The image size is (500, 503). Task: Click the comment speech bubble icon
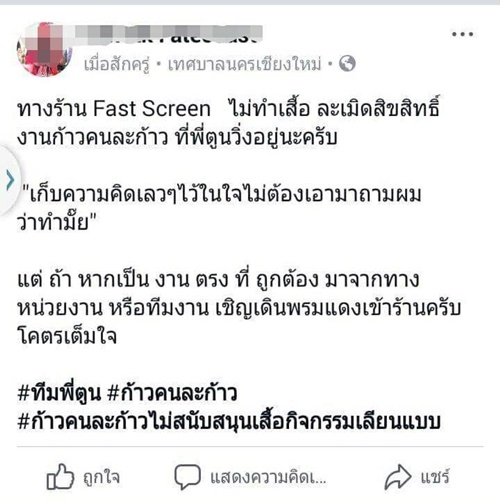click(x=187, y=477)
